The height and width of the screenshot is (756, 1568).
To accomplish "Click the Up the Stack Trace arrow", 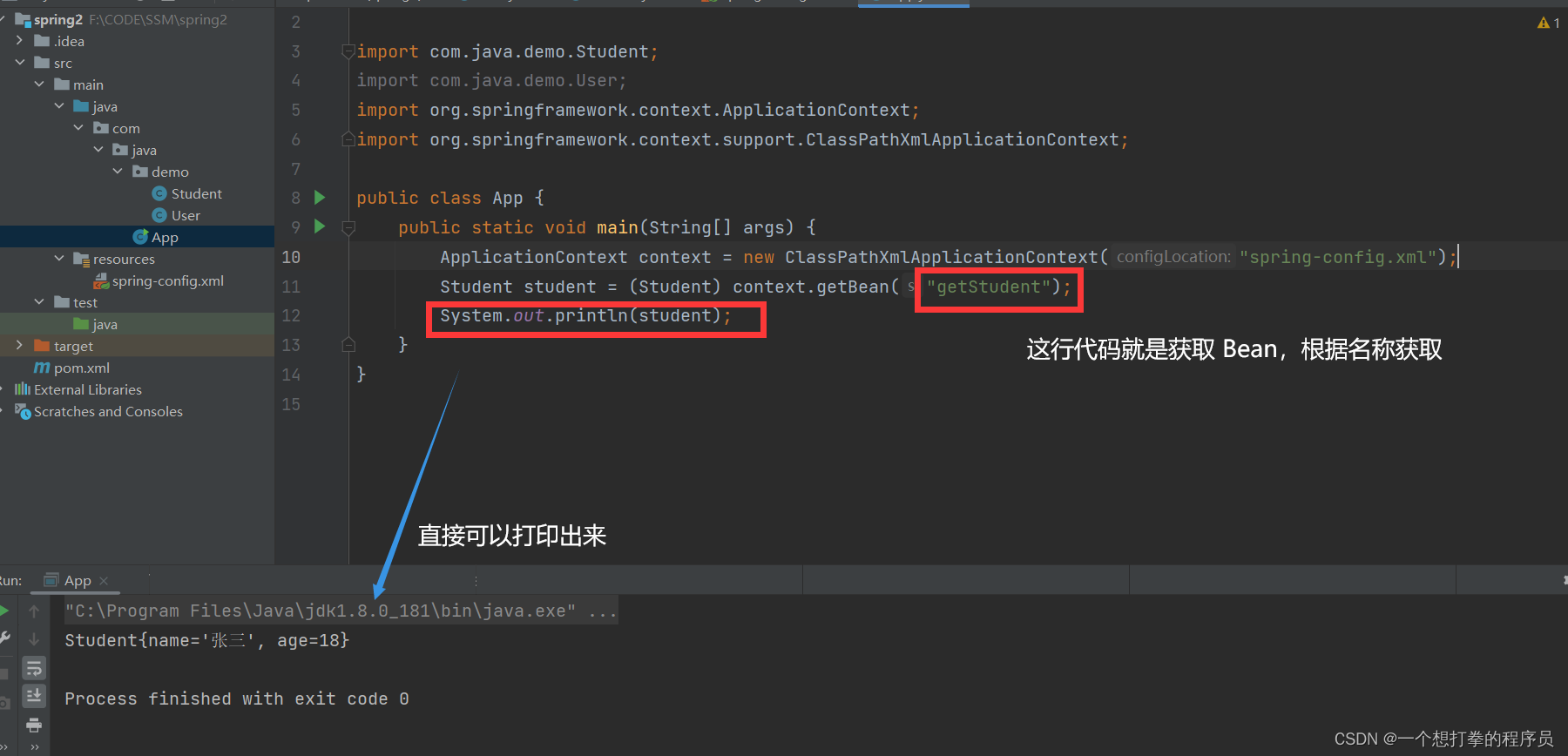I will tap(34, 611).
